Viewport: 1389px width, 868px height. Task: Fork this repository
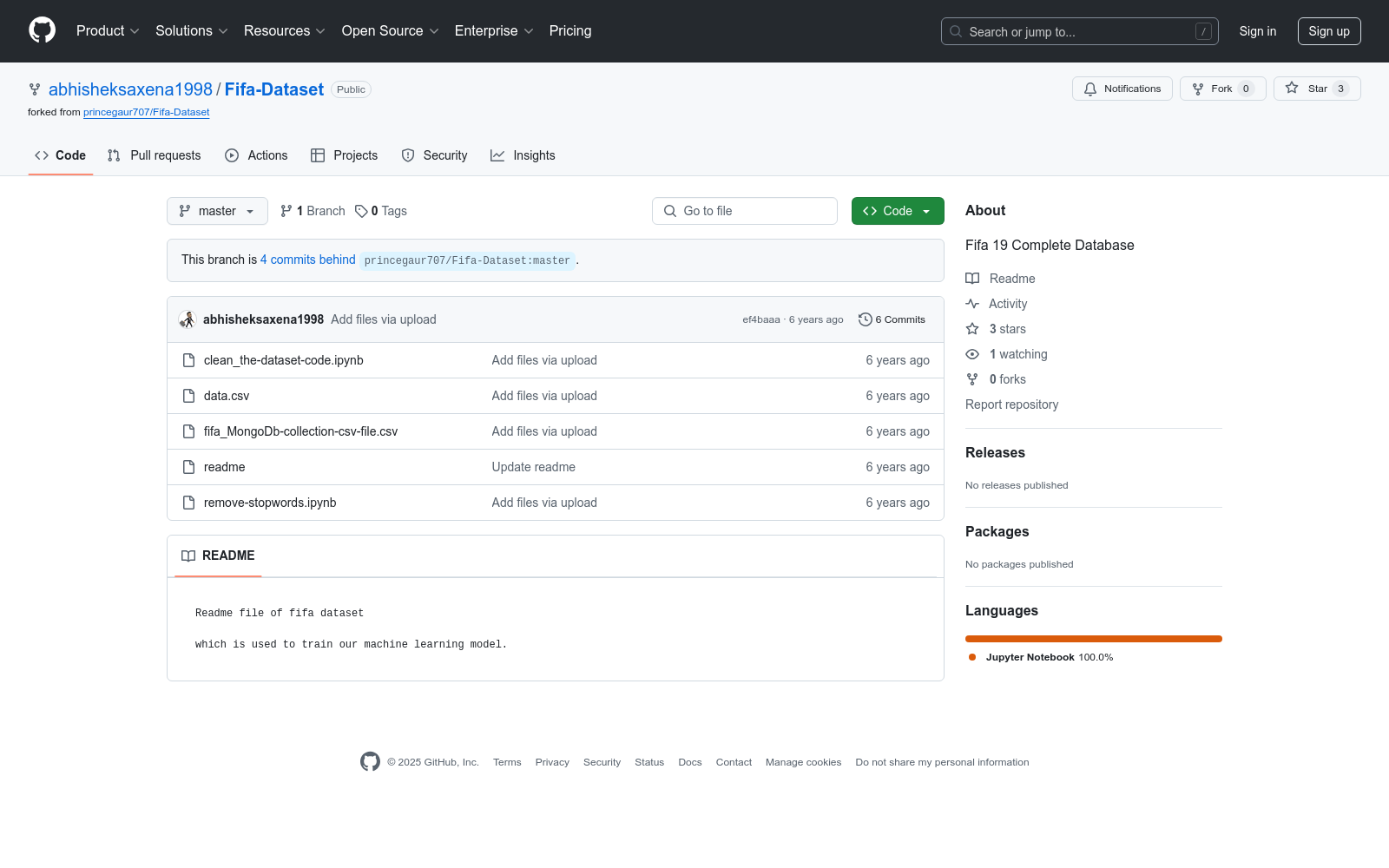(1223, 89)
